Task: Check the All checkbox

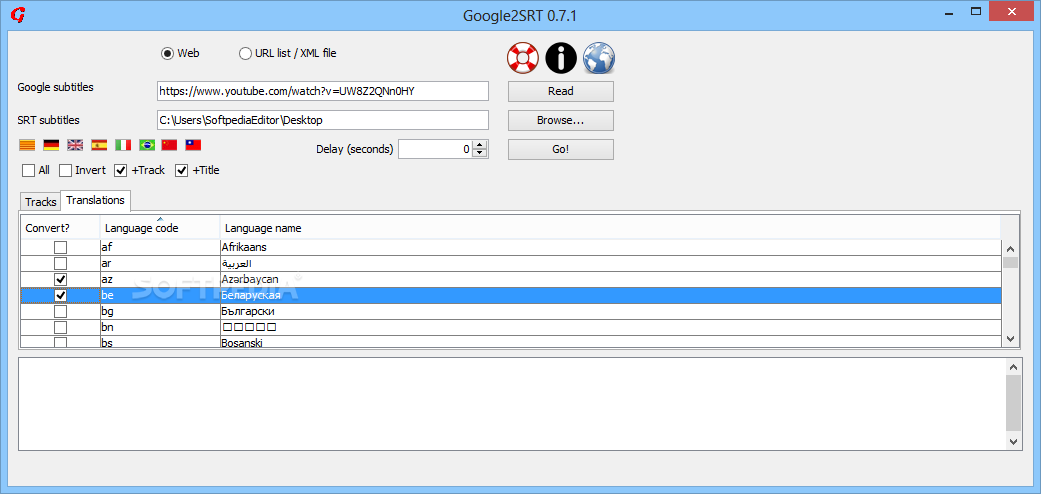Action: (x=29, y=171)
